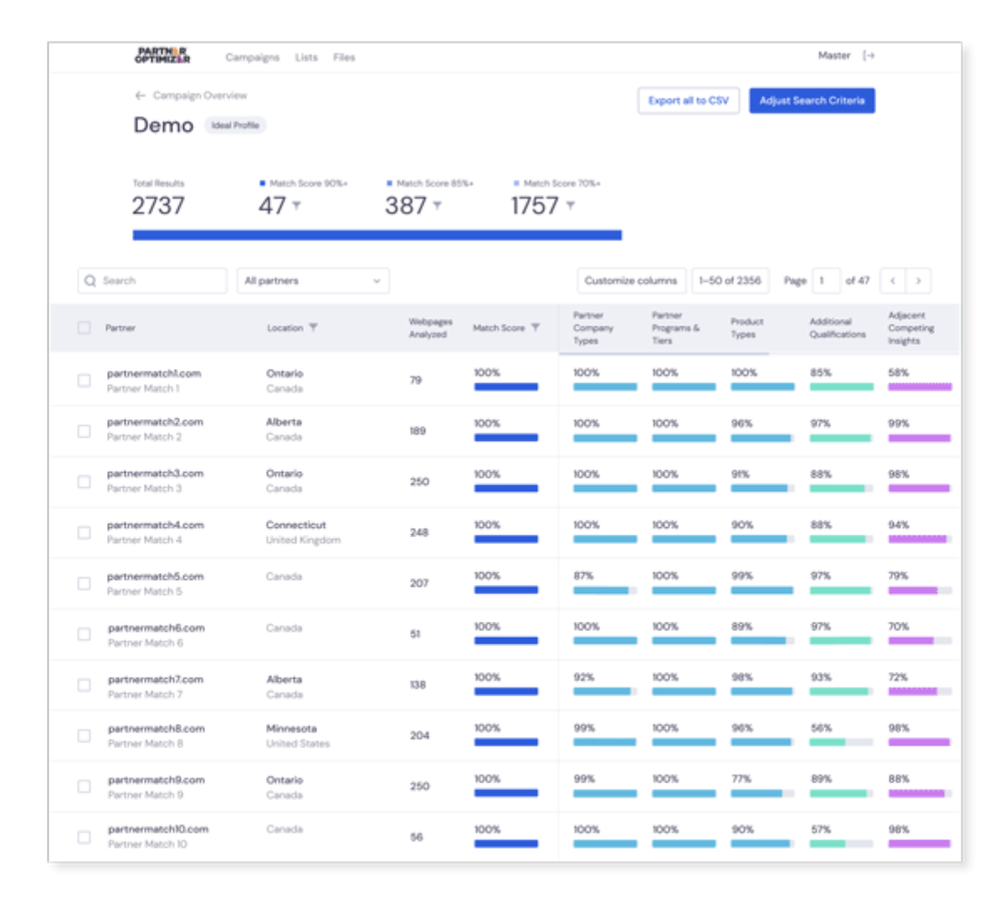Open the Location column filter icon
The width and height of the screenshot is (1000, 917).
click(x=313, y=327)
